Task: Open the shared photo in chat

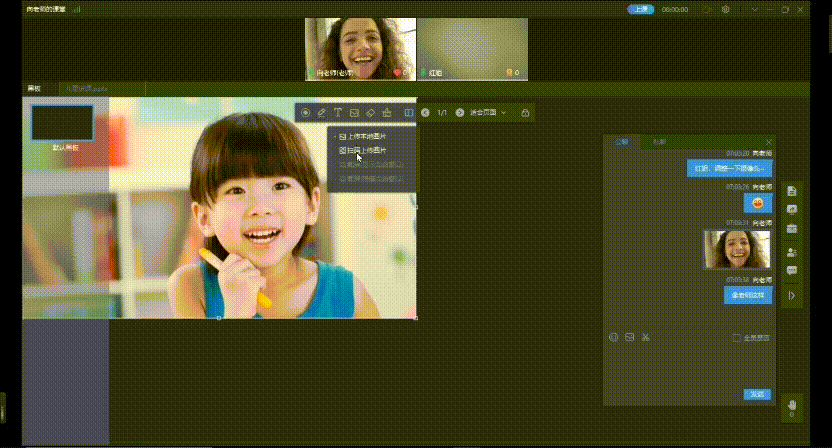Action: coord(737,249)
